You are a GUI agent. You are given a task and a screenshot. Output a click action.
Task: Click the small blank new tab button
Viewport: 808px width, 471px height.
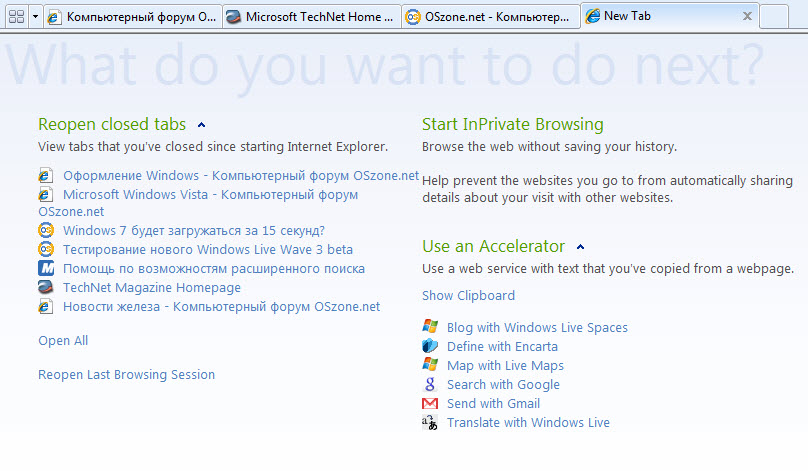tap(774, 17)
